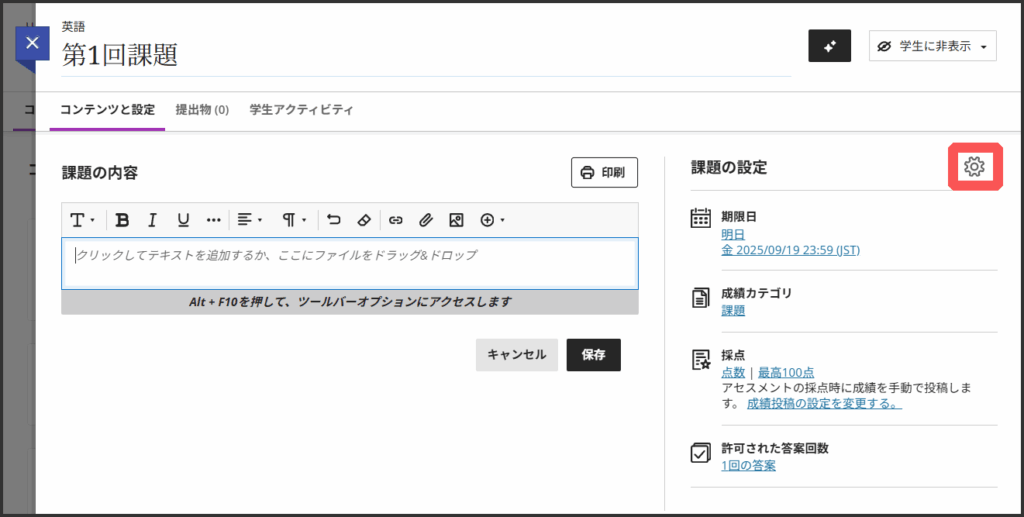Click the sparkle AI assist button
The image size is (1024, 517).
pos(829,46)
